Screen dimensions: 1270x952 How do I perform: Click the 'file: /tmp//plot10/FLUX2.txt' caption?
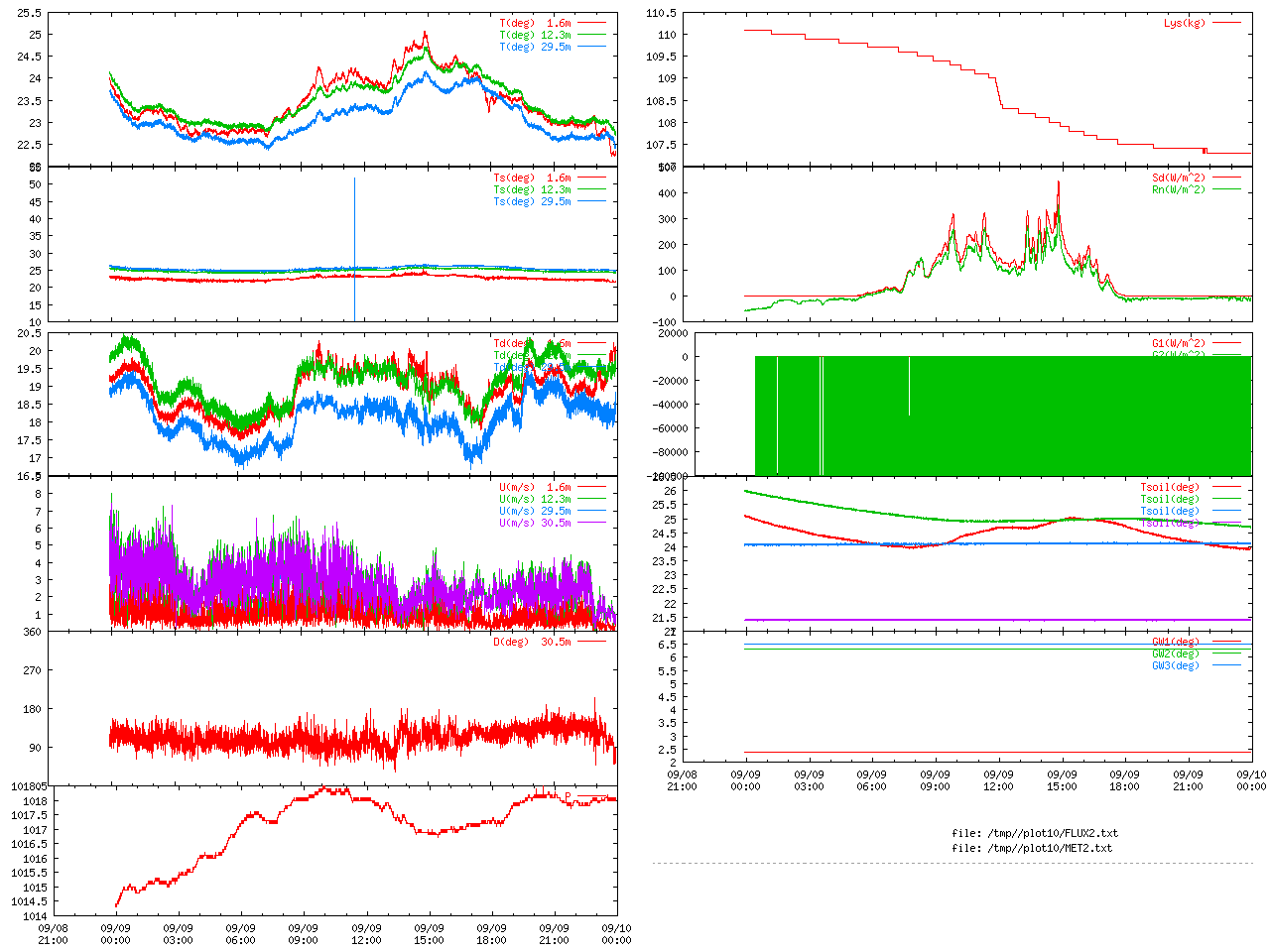(1035, 833)
